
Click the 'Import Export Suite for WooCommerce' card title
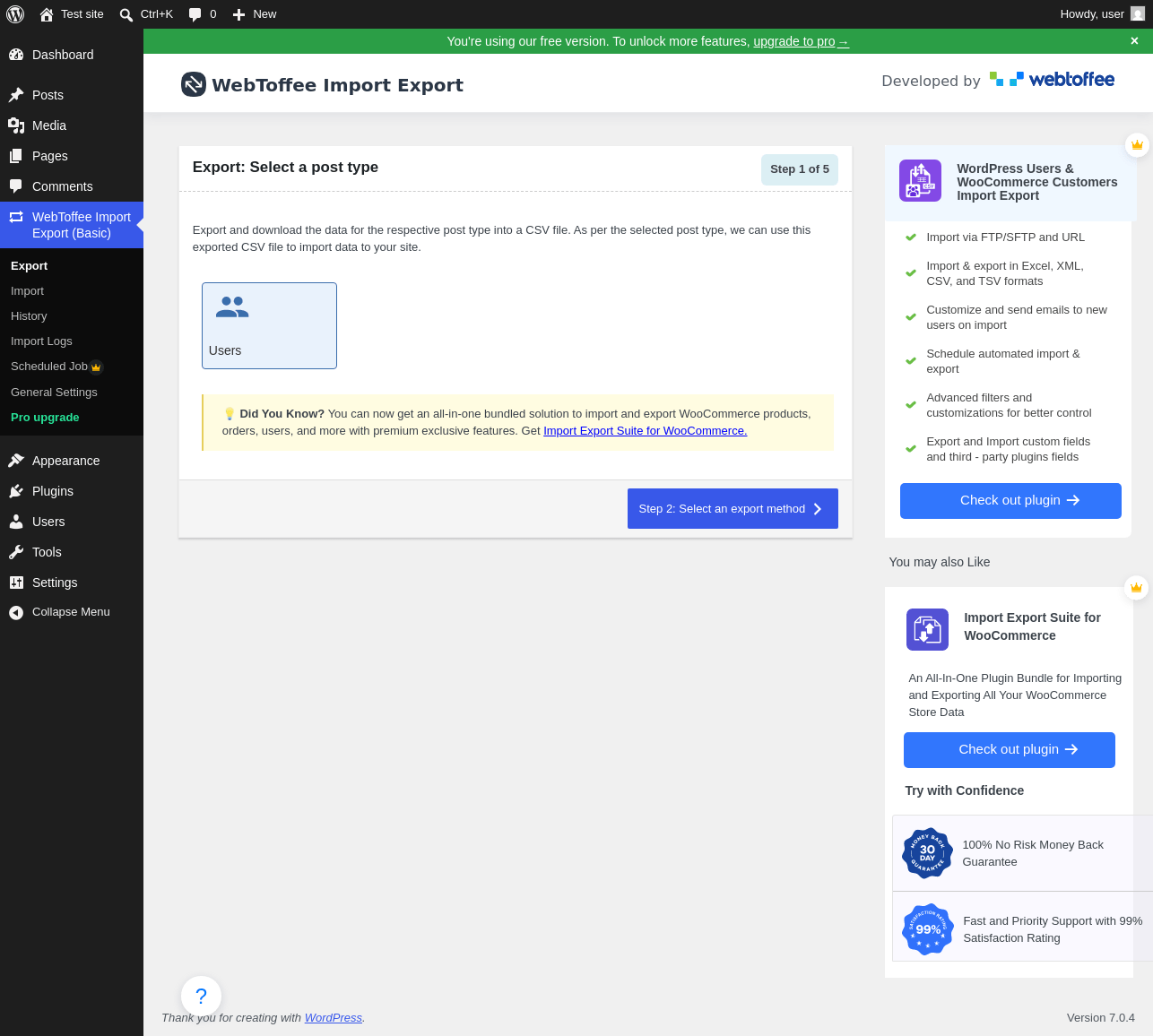tap(1033, 626)
